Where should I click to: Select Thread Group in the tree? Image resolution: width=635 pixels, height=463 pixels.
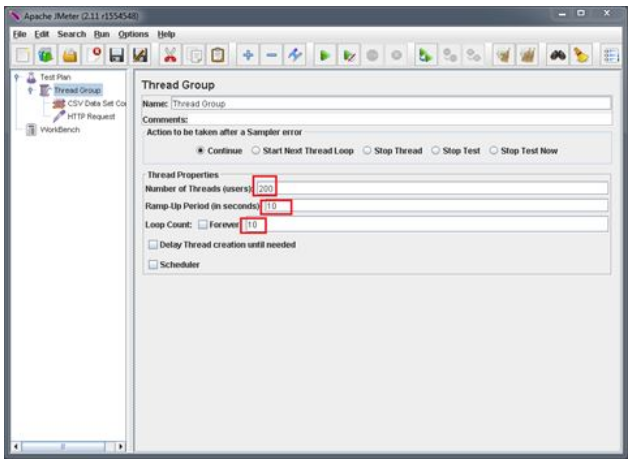tap(77, 90)
